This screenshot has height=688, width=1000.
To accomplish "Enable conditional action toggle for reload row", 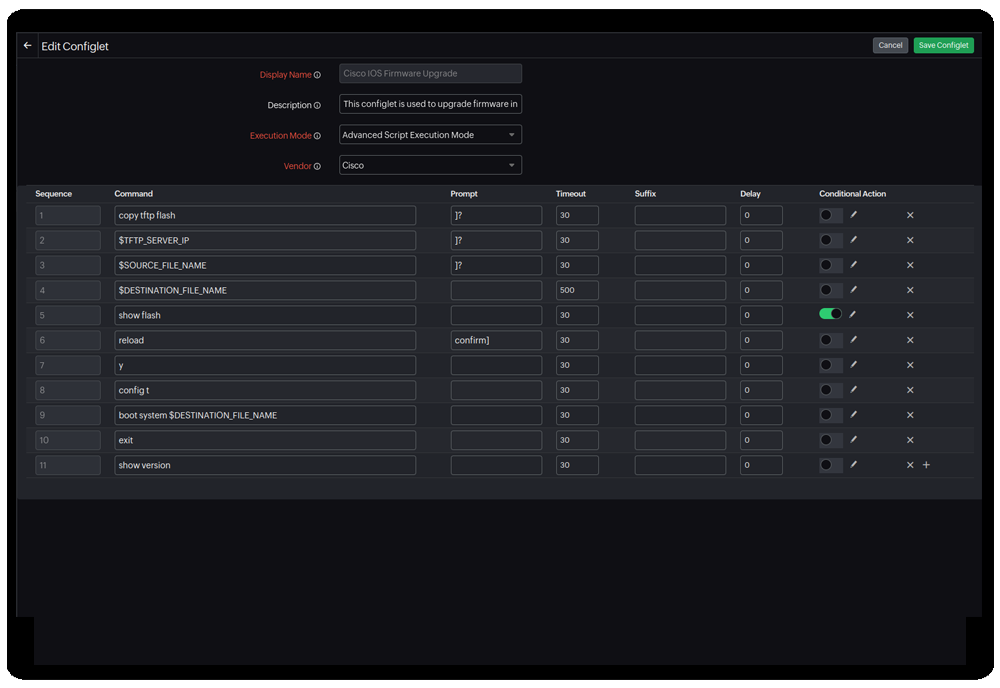I will [x=830, y=340].
